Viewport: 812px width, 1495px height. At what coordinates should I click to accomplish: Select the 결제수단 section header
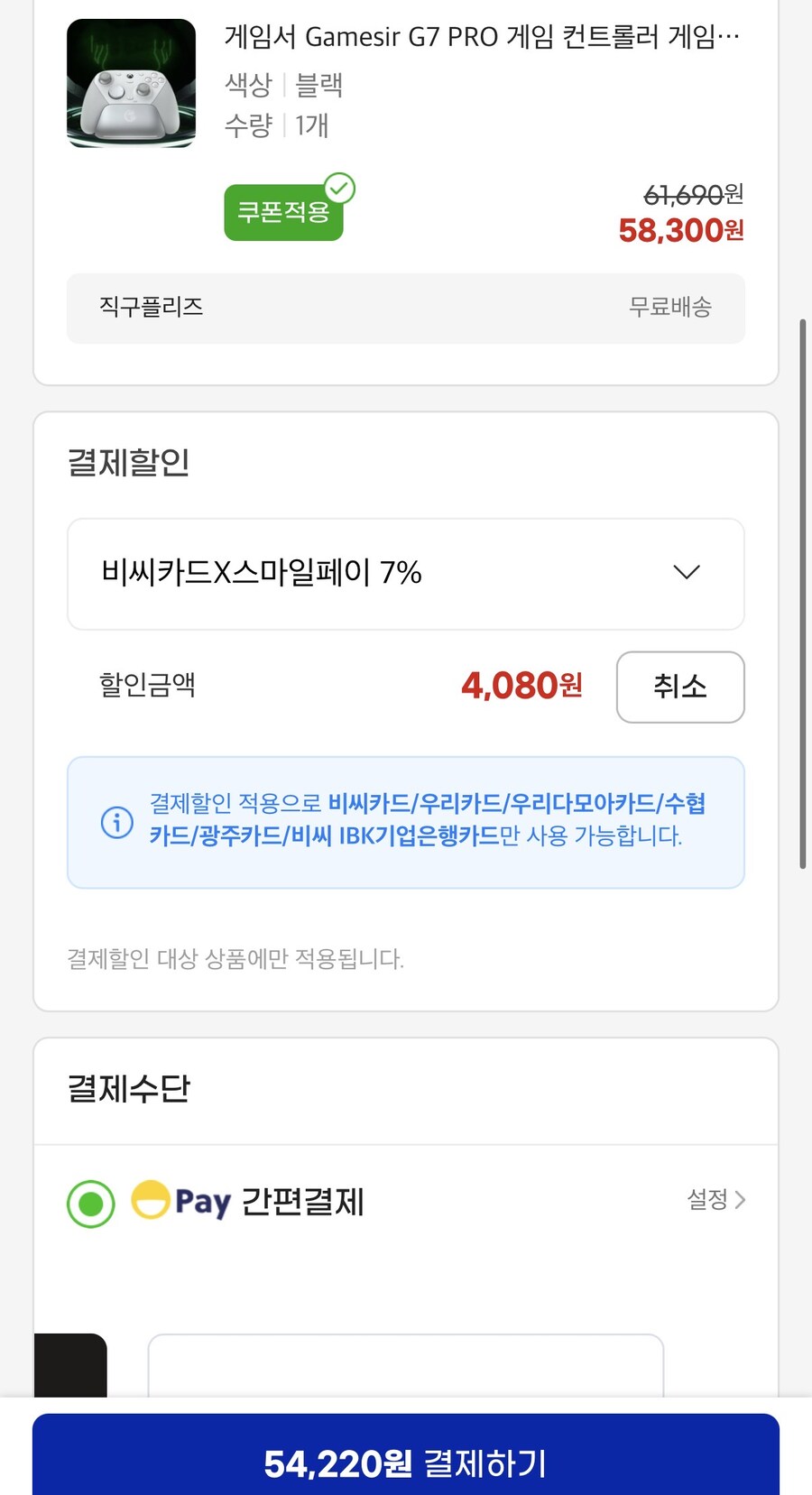point(129,1089)
